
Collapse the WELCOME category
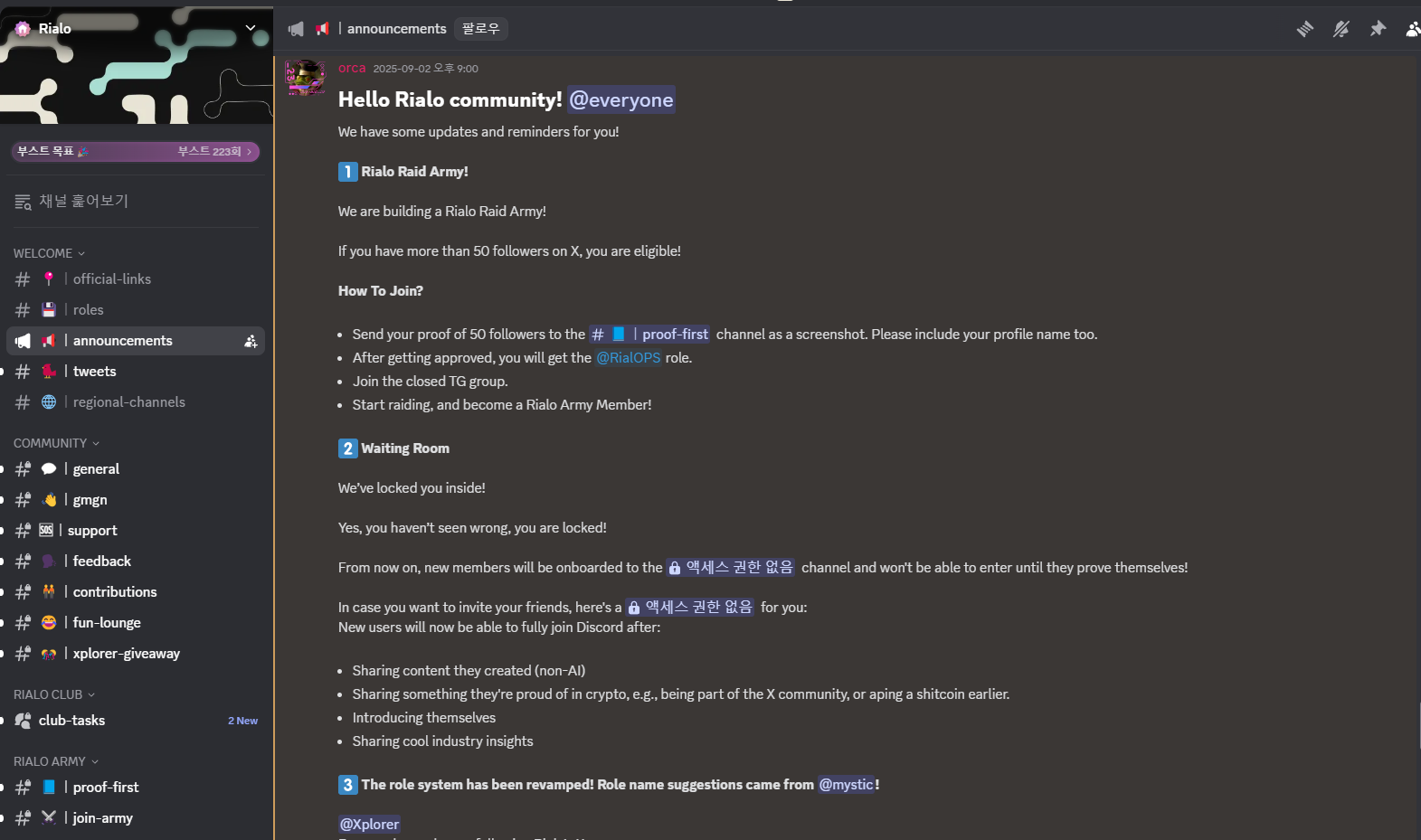[x=49, y=253]
